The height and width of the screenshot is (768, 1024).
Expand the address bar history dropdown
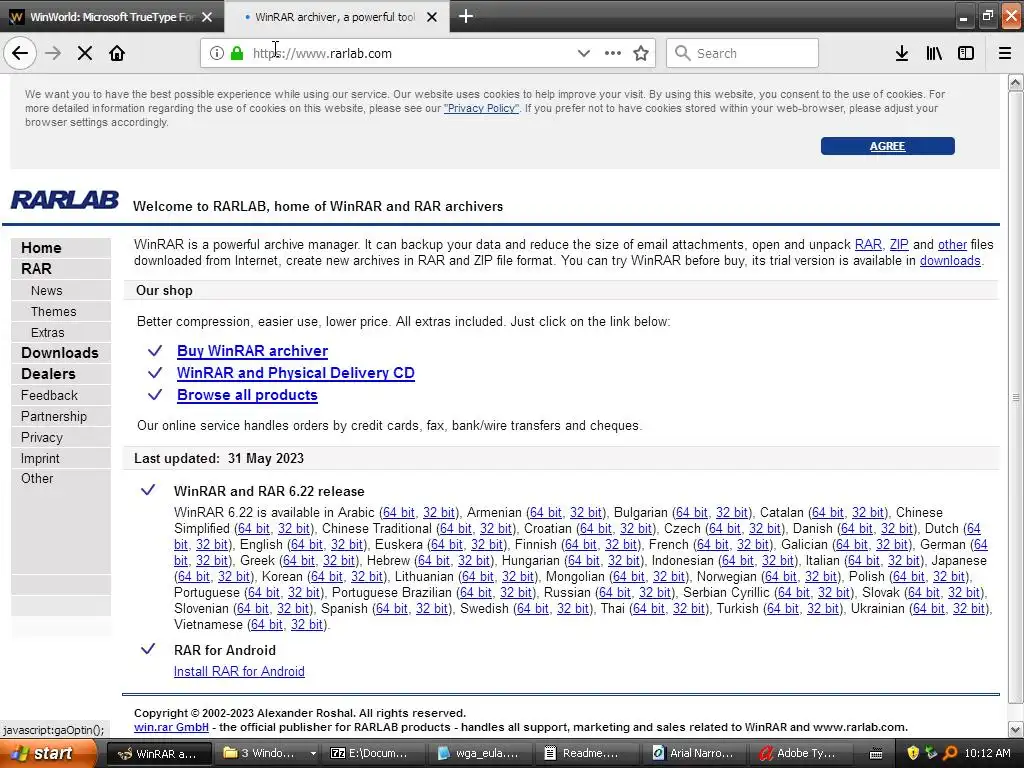[x=583, y=53]
